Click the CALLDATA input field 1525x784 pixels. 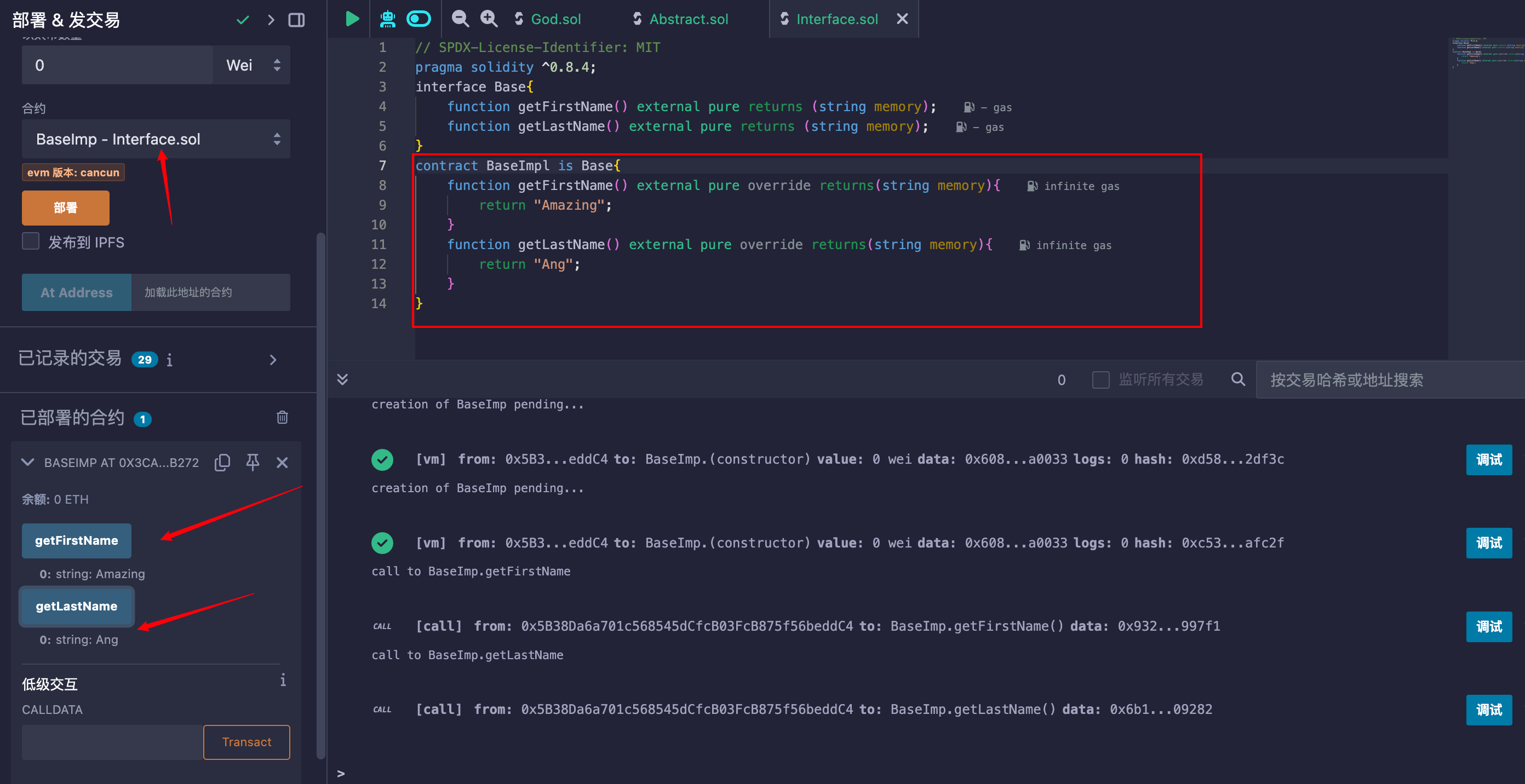point(112,742)
